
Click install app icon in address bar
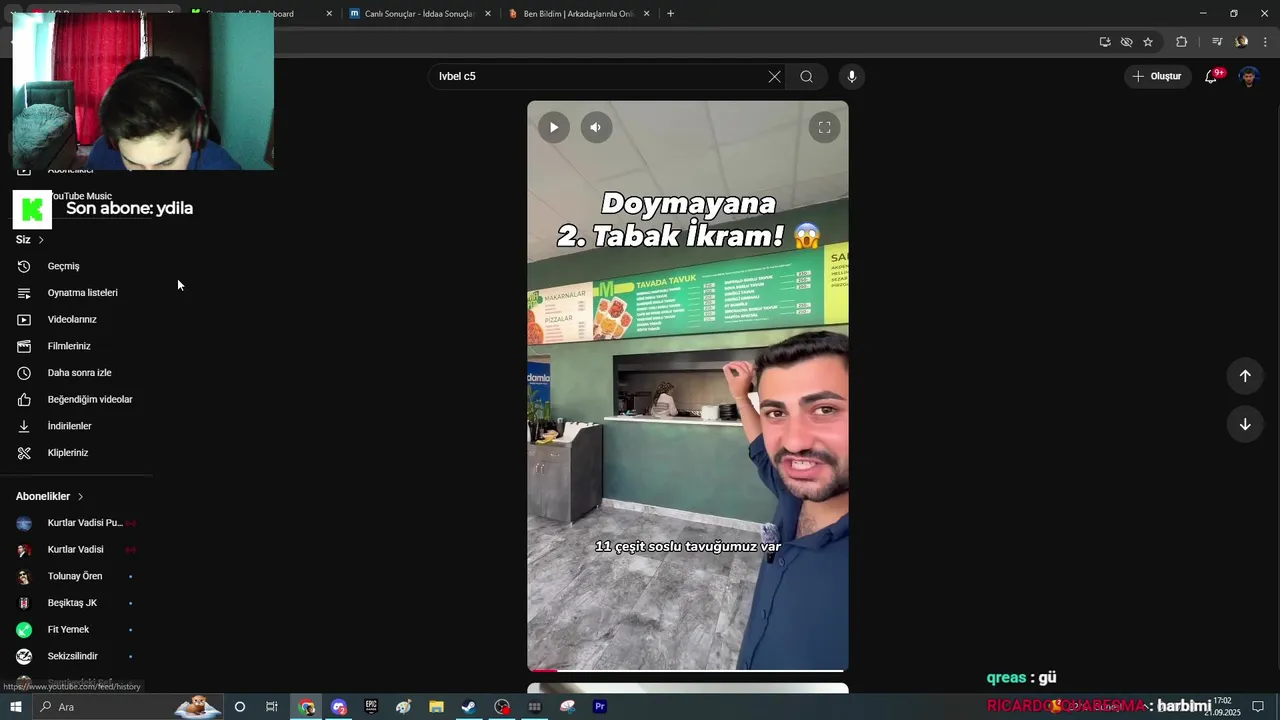click(1105, 42)
